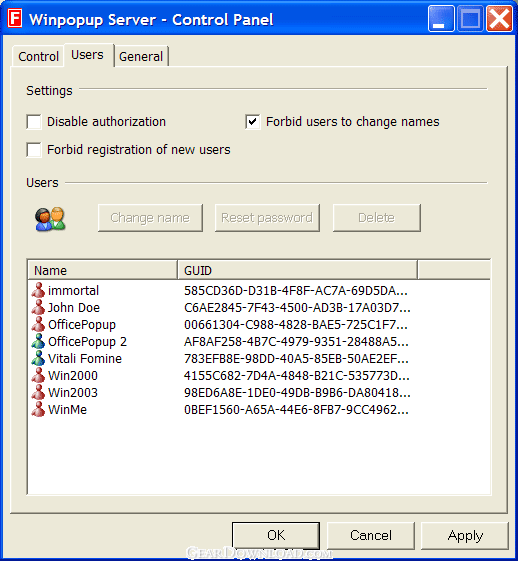Click GUID starting with C6AE2845

click(297, 308)
